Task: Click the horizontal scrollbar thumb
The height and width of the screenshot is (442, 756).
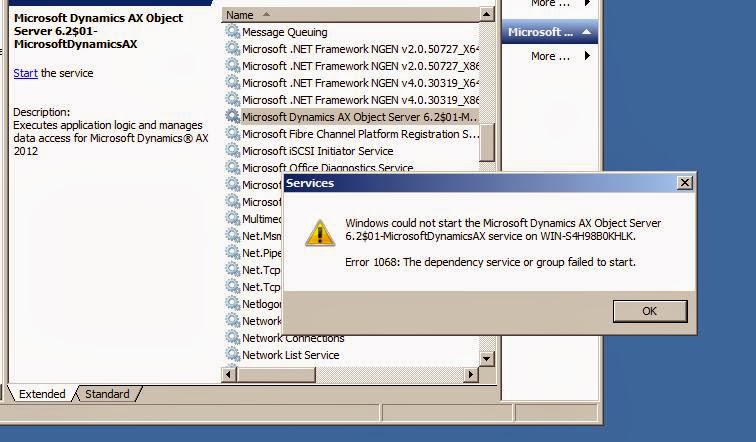Action: pyautogui.click(x=276, y=375)
